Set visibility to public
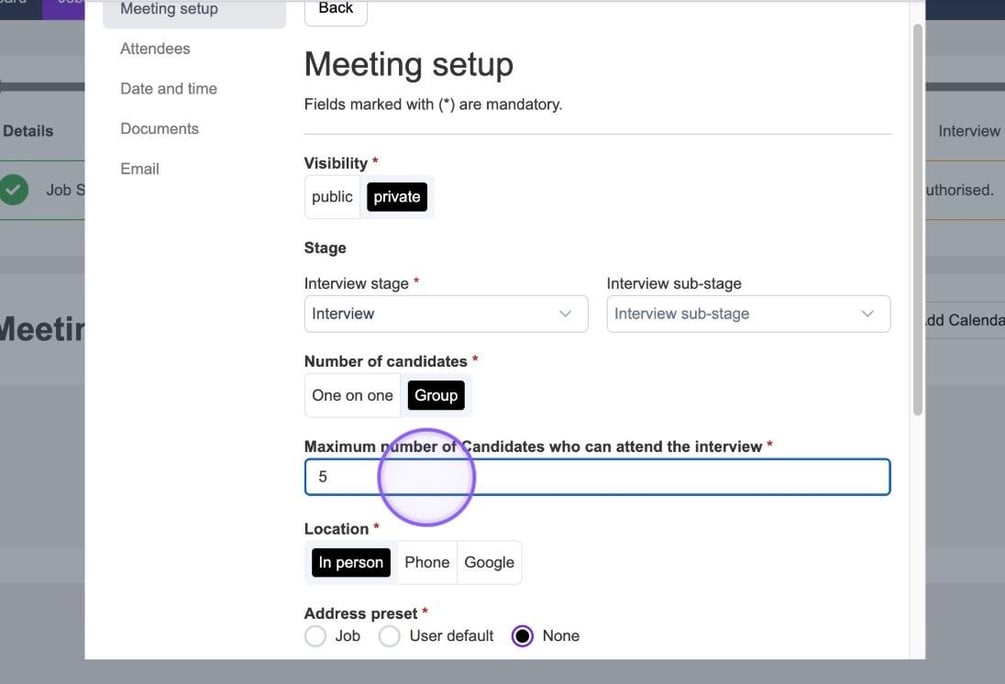The width and height of the screenshot is (1005, 684). [x=332, y=197]
